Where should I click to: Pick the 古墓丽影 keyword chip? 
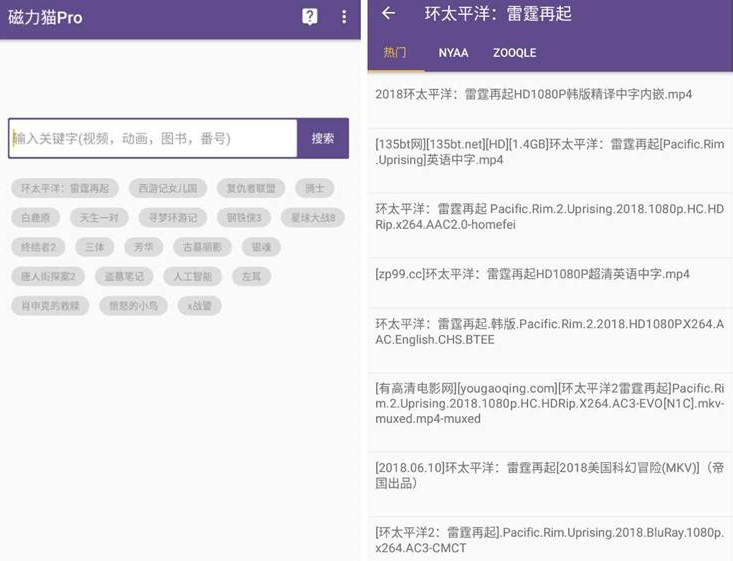point(202,247)
